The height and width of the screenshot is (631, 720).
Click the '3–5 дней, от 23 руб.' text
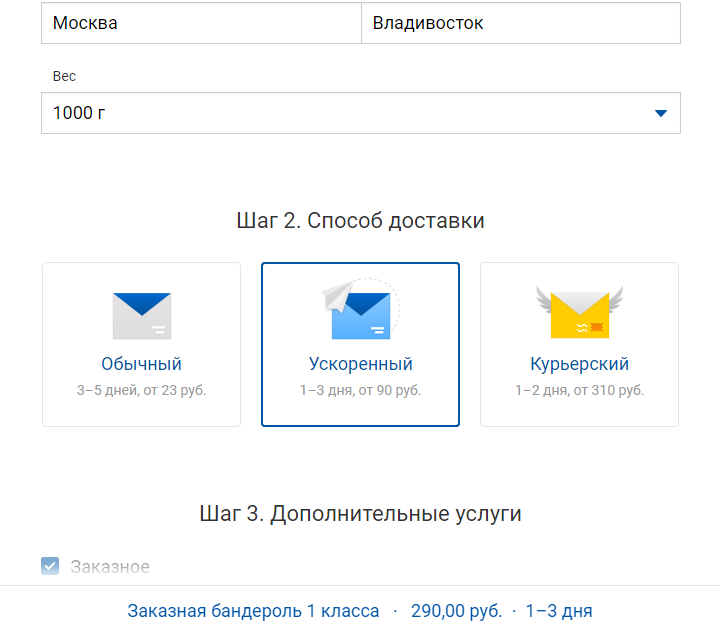141,390
